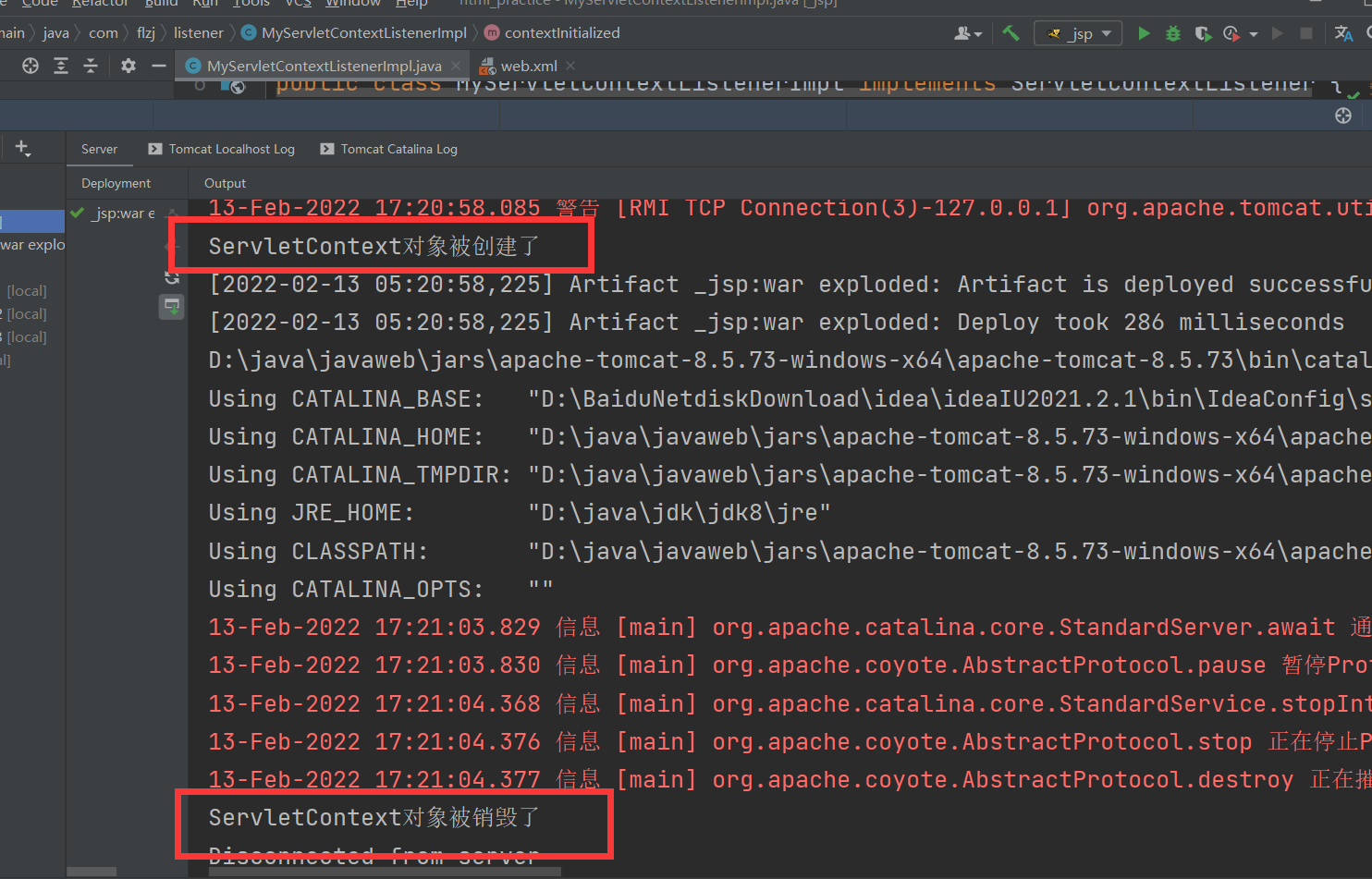This screenshot has width=1372, height=879.
Task: Click the 'Using CLASSPATH' output line
Action: 790,552
